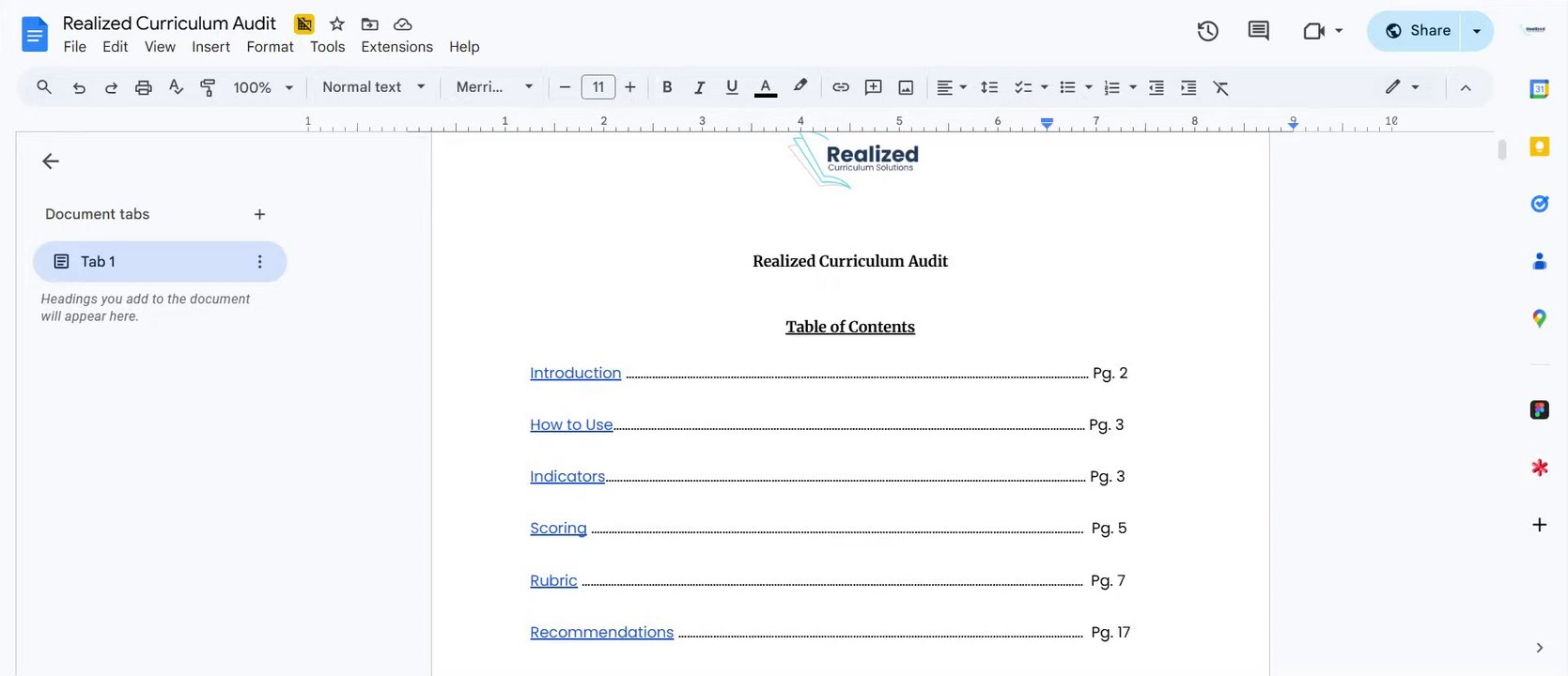1568x676 pixels.
Task: Open the Edit menu
Action: (x=116, y=47)
